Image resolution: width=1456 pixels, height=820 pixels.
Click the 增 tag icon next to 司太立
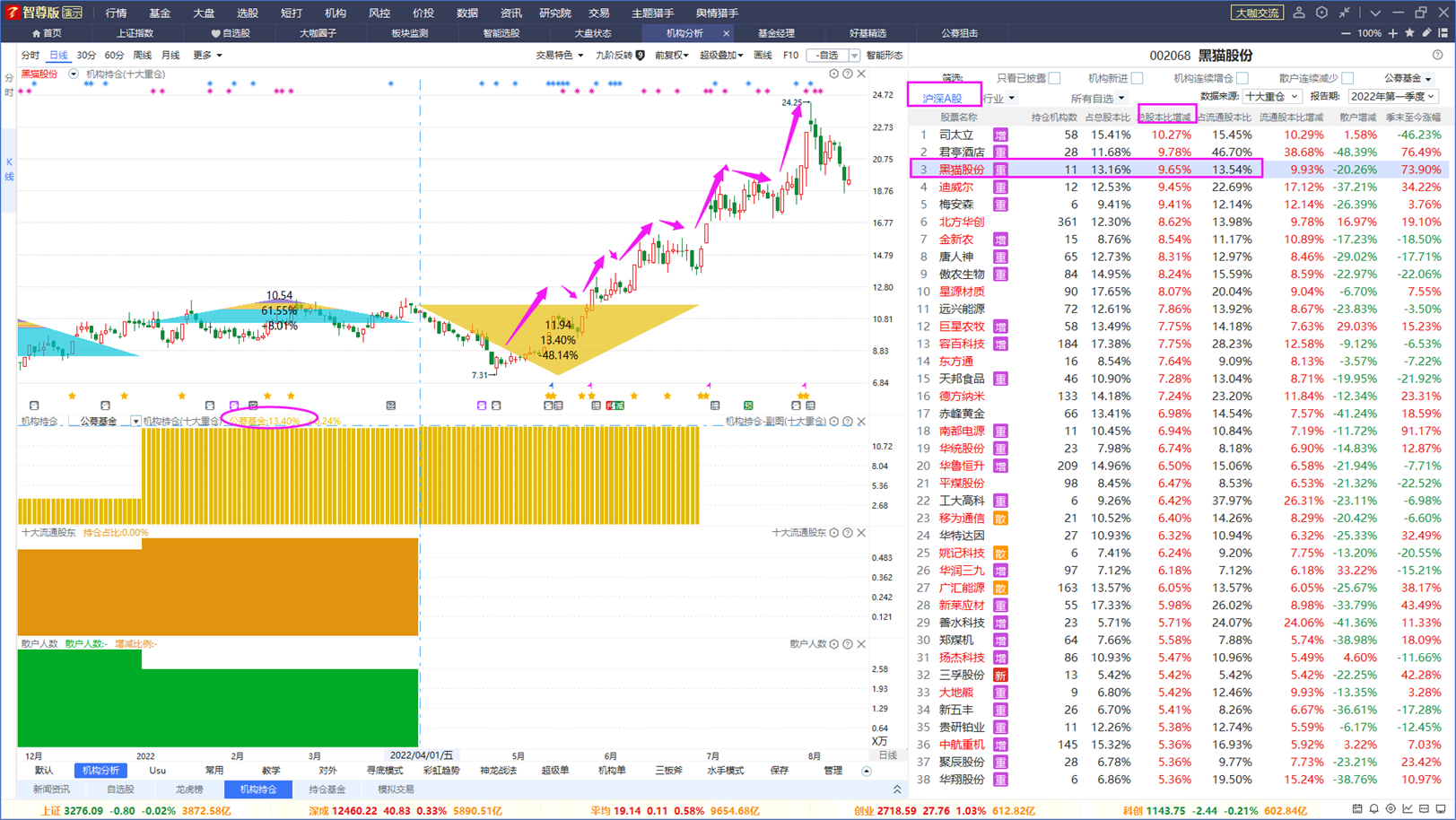click(1000, 135)
